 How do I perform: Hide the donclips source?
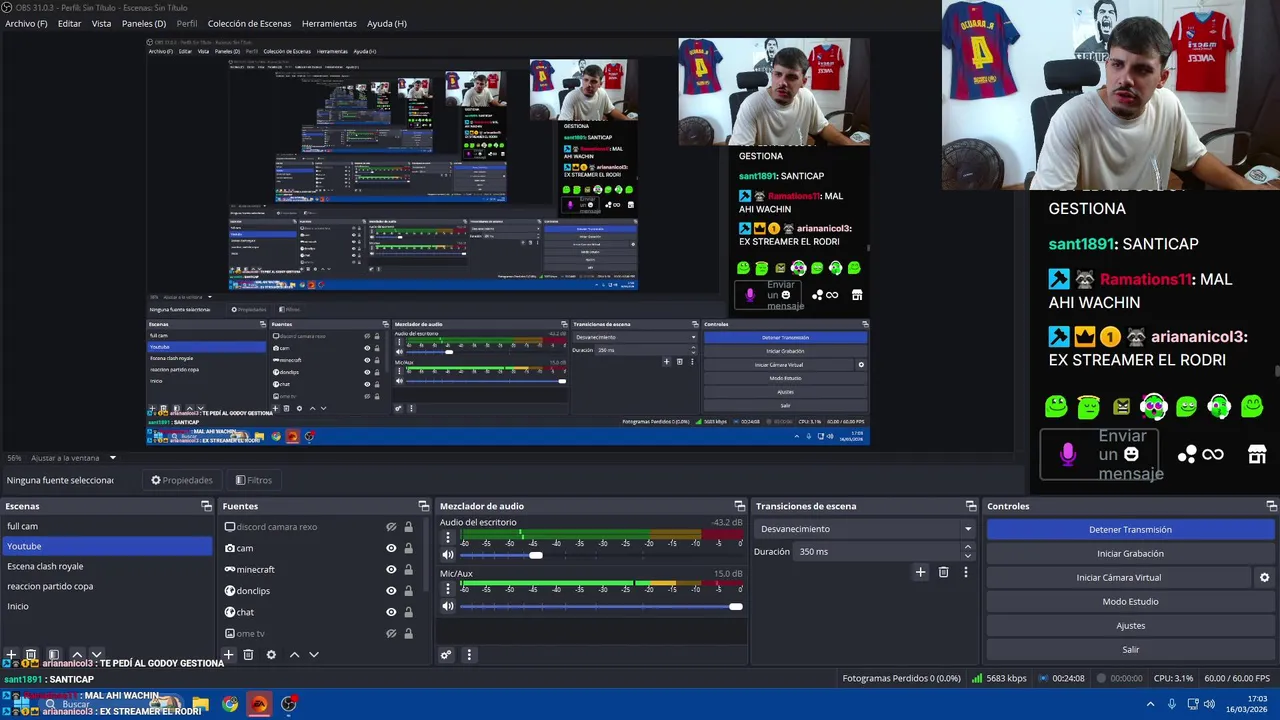pos(391,591)
